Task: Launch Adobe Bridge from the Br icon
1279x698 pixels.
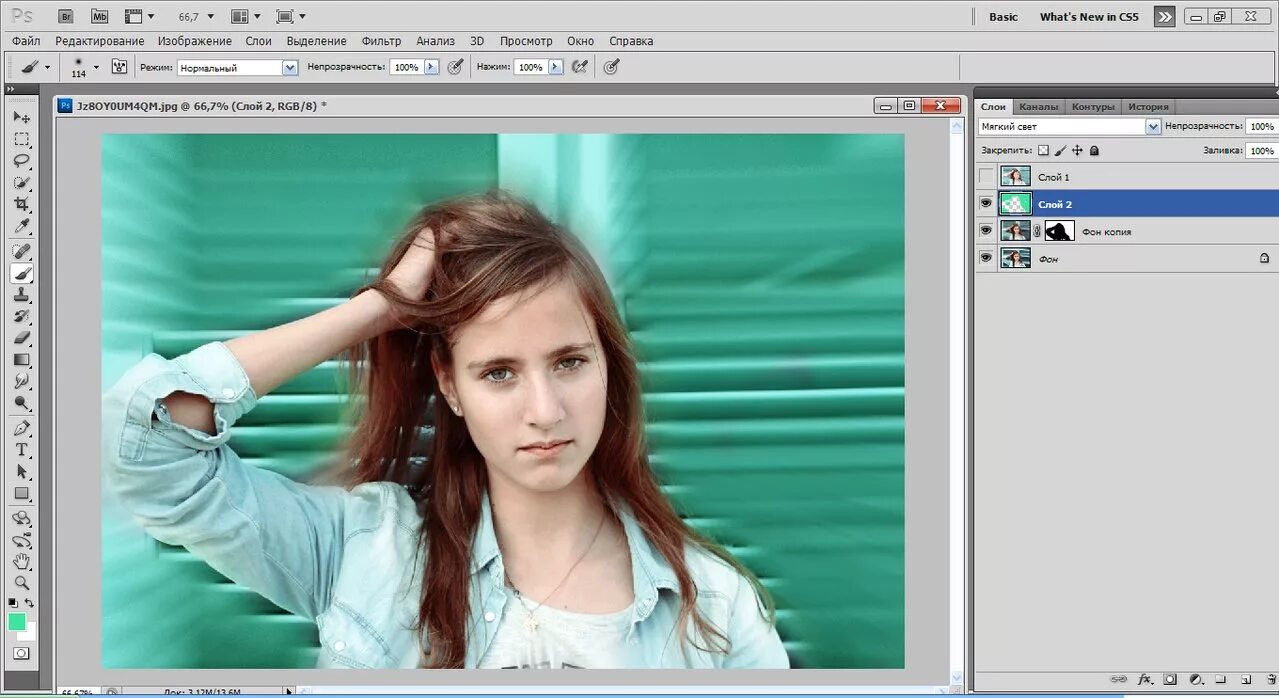Action: tap(66, 16)
